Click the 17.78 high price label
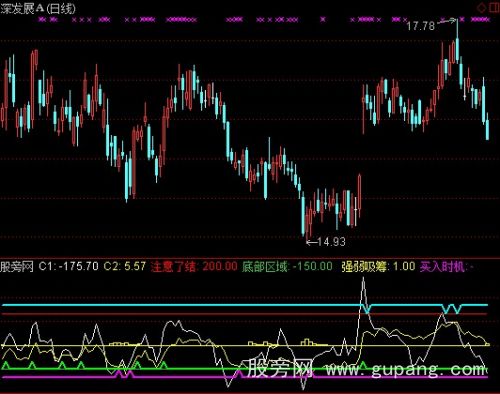Viewport: 500px width, 394px height. [421, 26]
